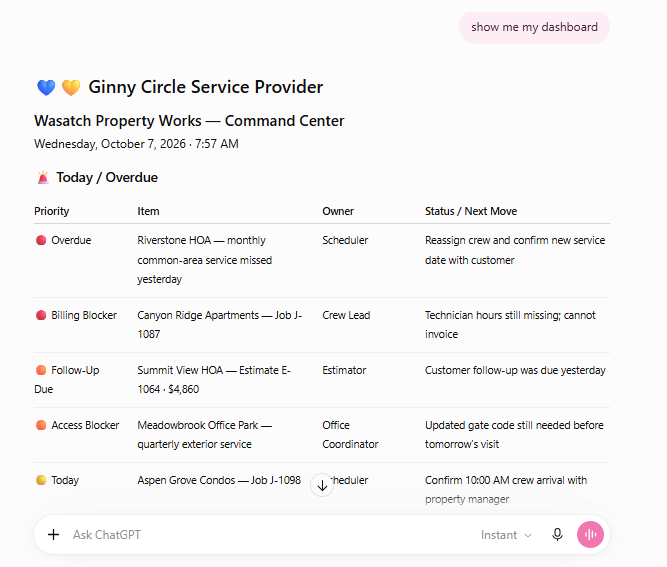Click the orange heart emoji in heading
Image resolution: width=667 pixels, height=567 pixels.
(x=71, y=88)
